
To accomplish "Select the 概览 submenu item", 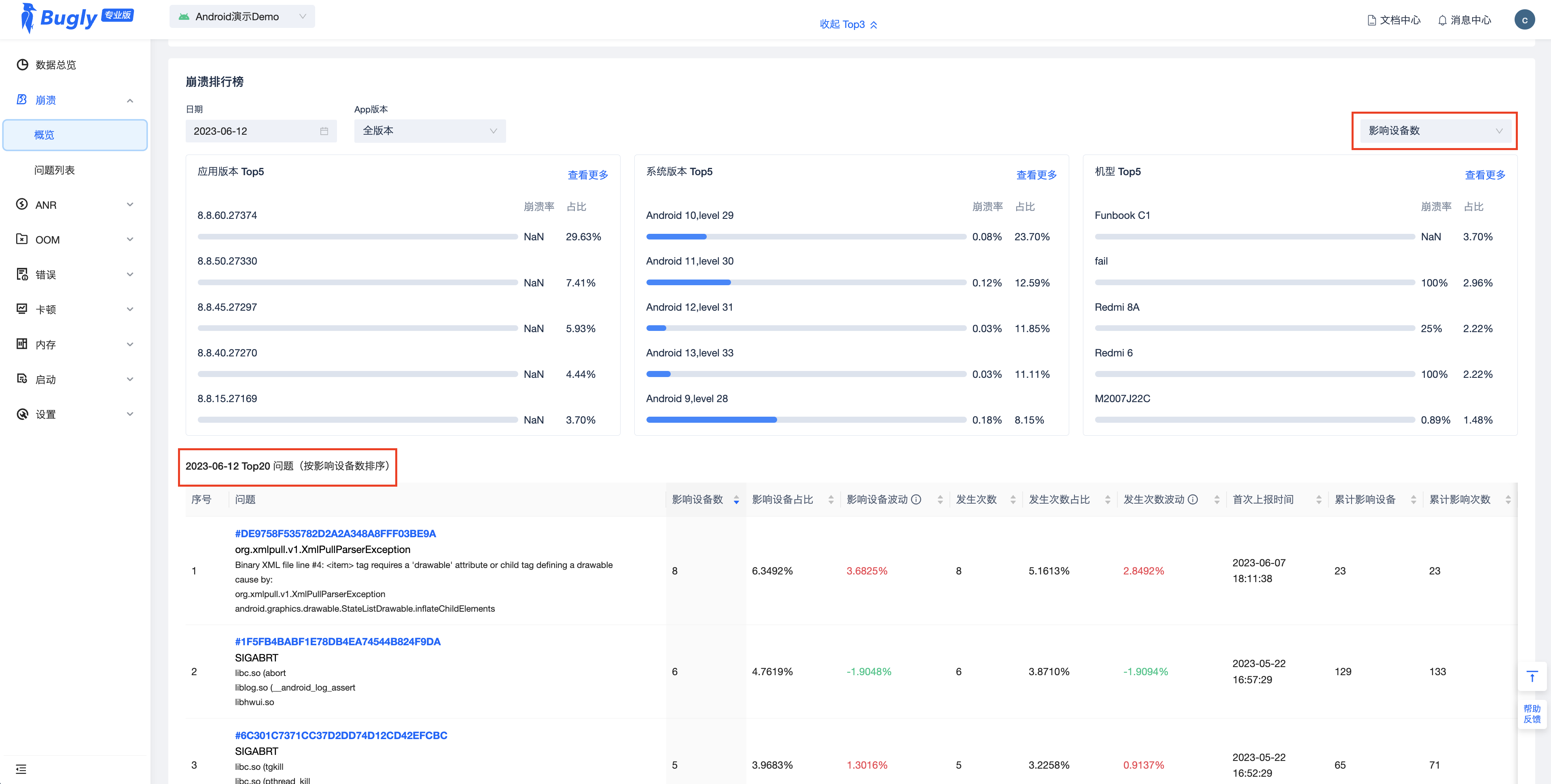I will [75, 135].
